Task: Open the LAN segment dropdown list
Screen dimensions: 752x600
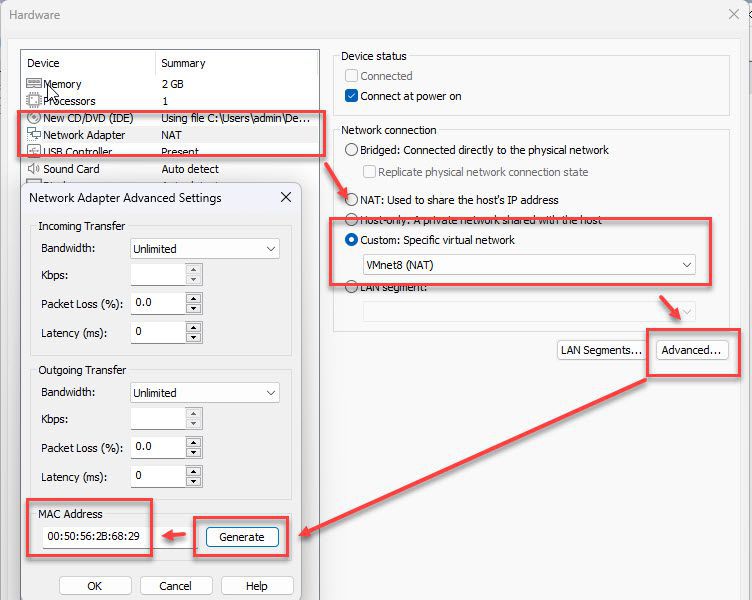Action: point(529,312)
